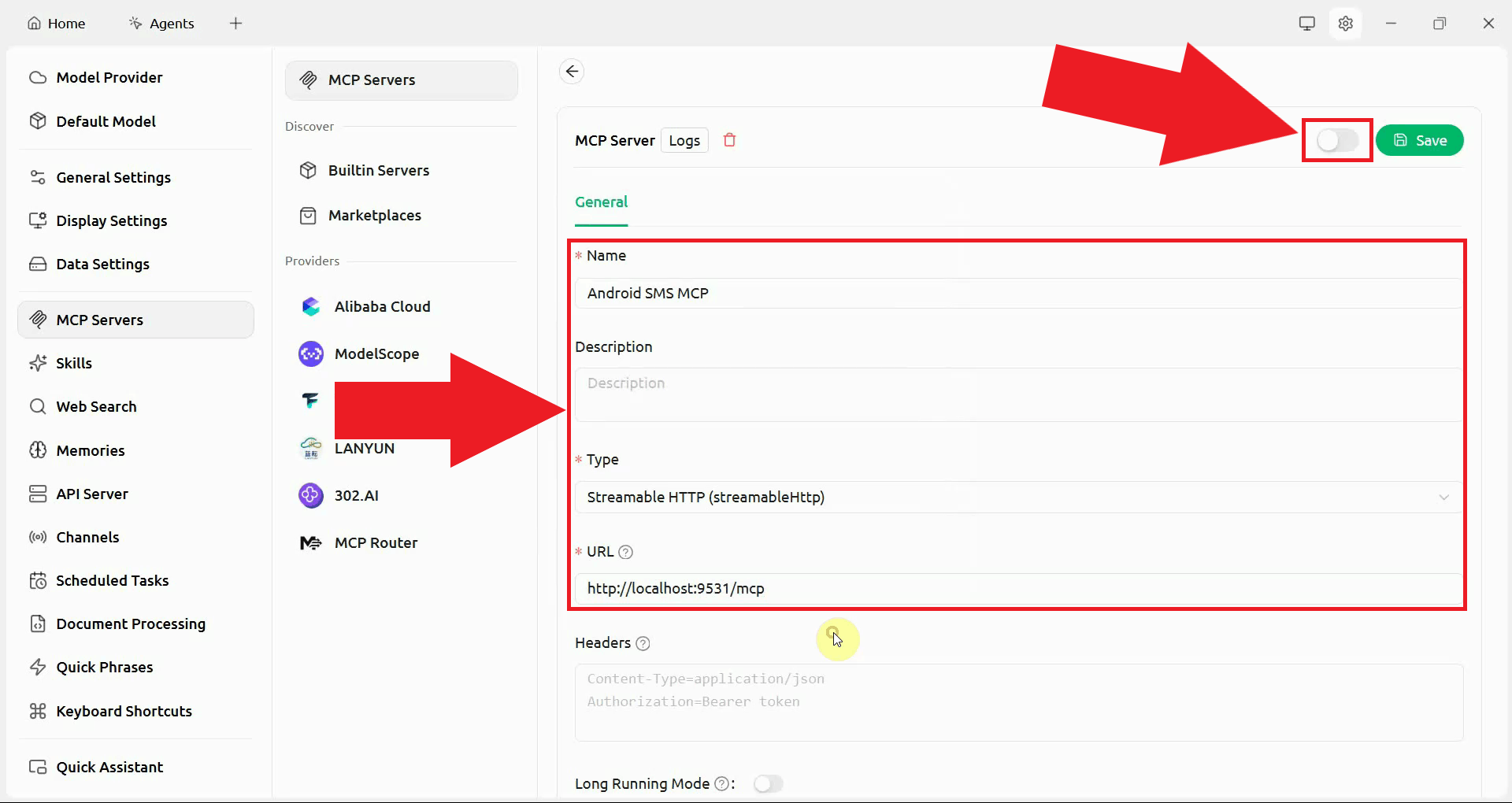Click the MCP Router logo icon

point(311,542)
